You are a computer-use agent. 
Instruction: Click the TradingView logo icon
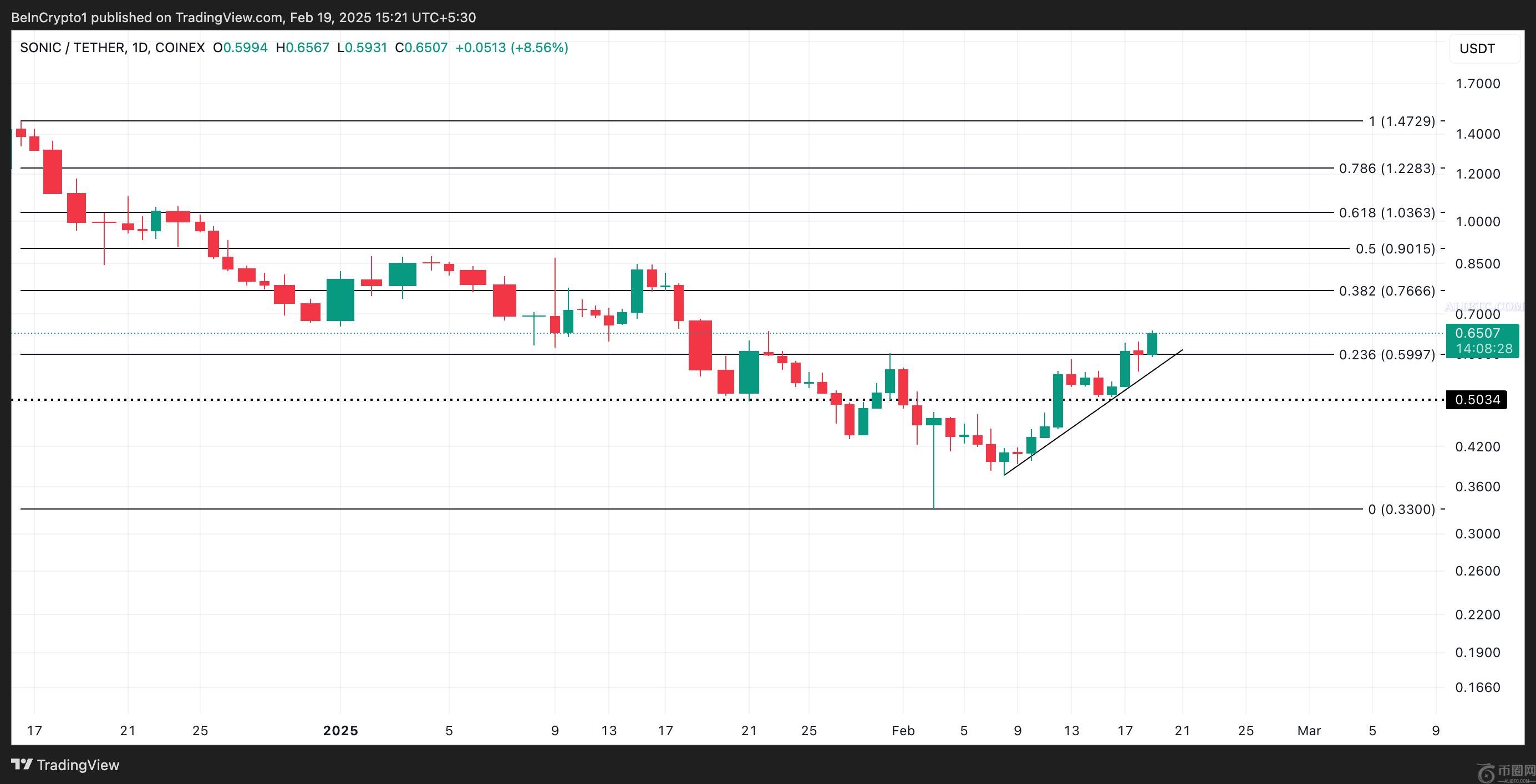pos(22,765)
